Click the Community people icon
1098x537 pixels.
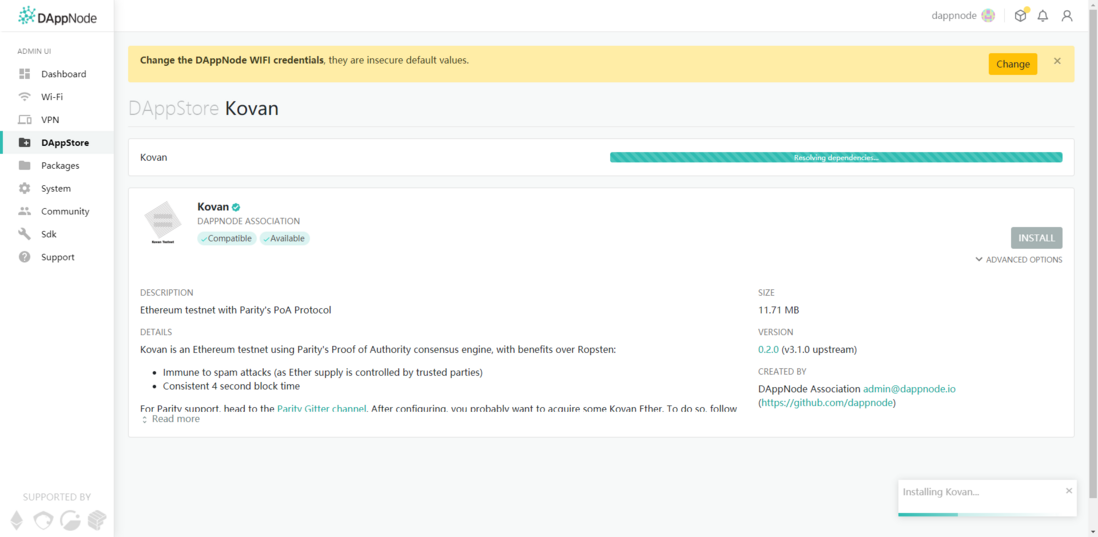(25, 211)
